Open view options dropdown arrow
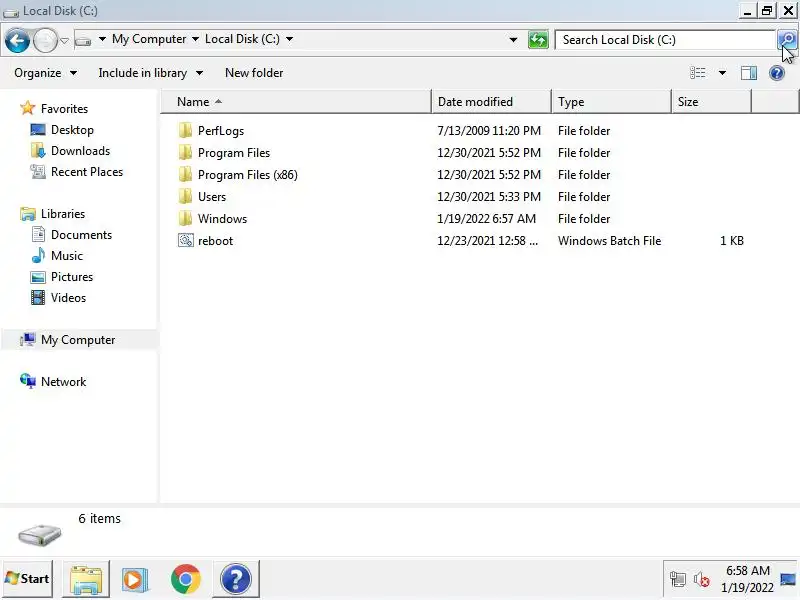The height and width of the screenshot is (600, 800). pyautogui.click(x=722, y=73)
